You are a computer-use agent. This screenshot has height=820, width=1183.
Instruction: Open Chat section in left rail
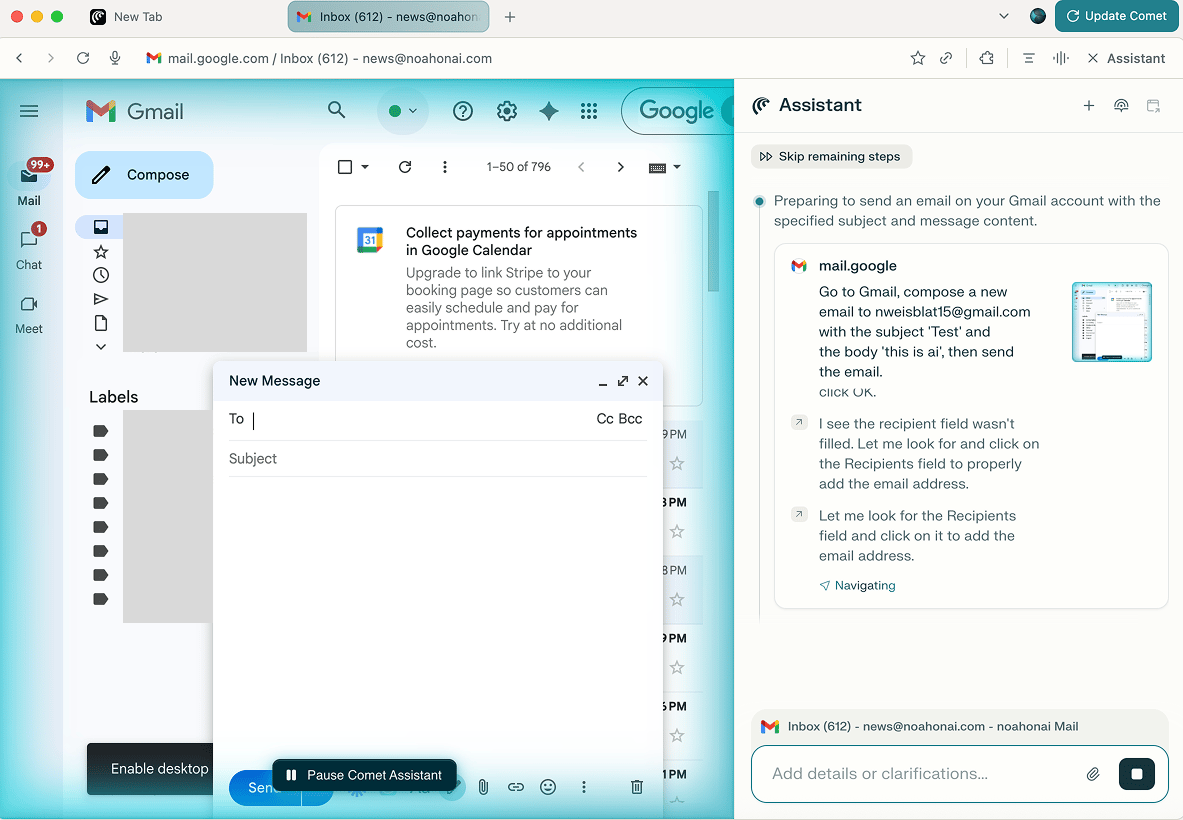[x=29, y=247]
